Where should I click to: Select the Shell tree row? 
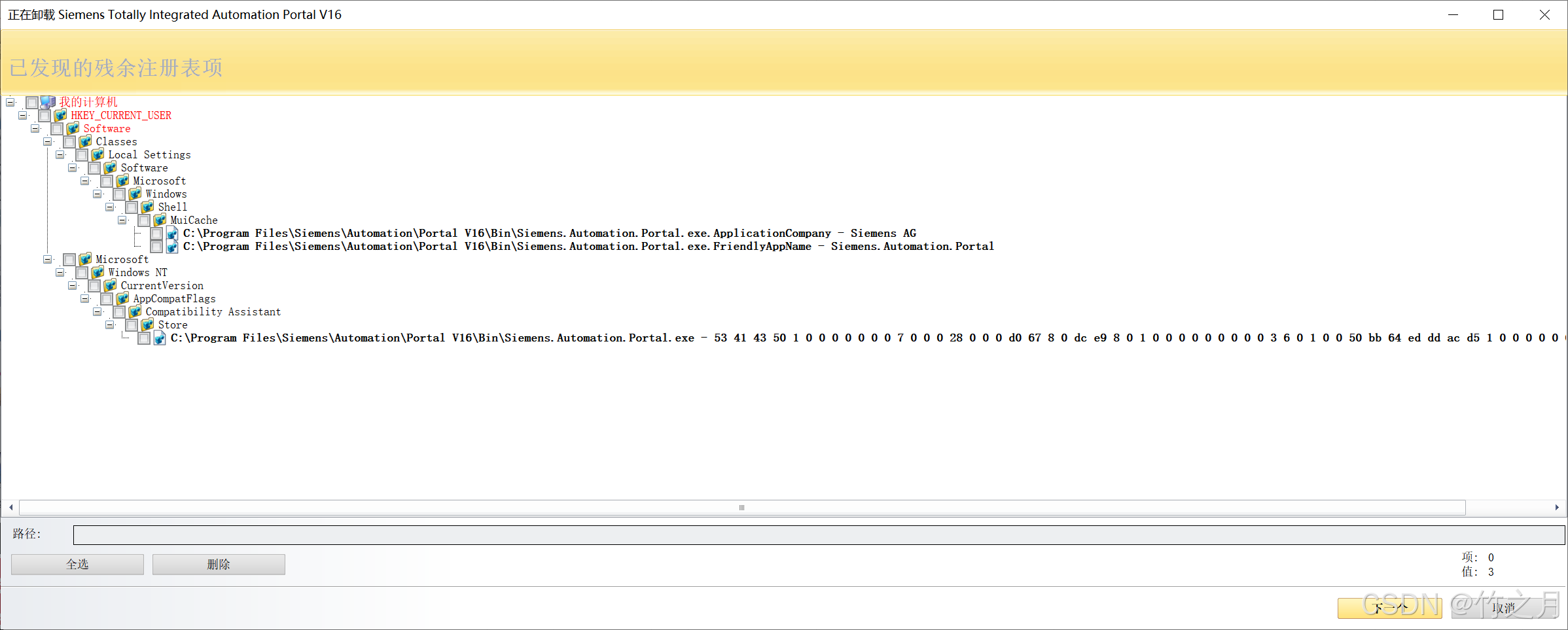point(172,207)
